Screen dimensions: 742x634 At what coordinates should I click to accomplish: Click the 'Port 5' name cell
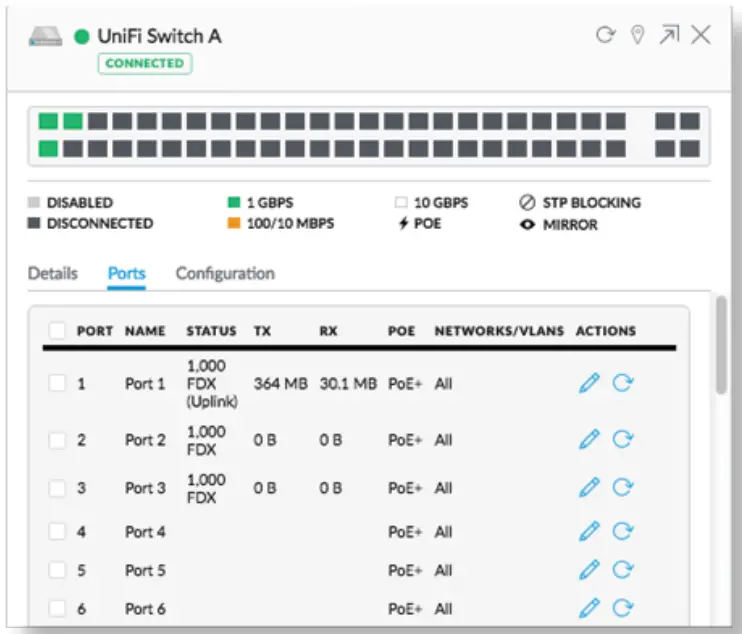[145, 570]
